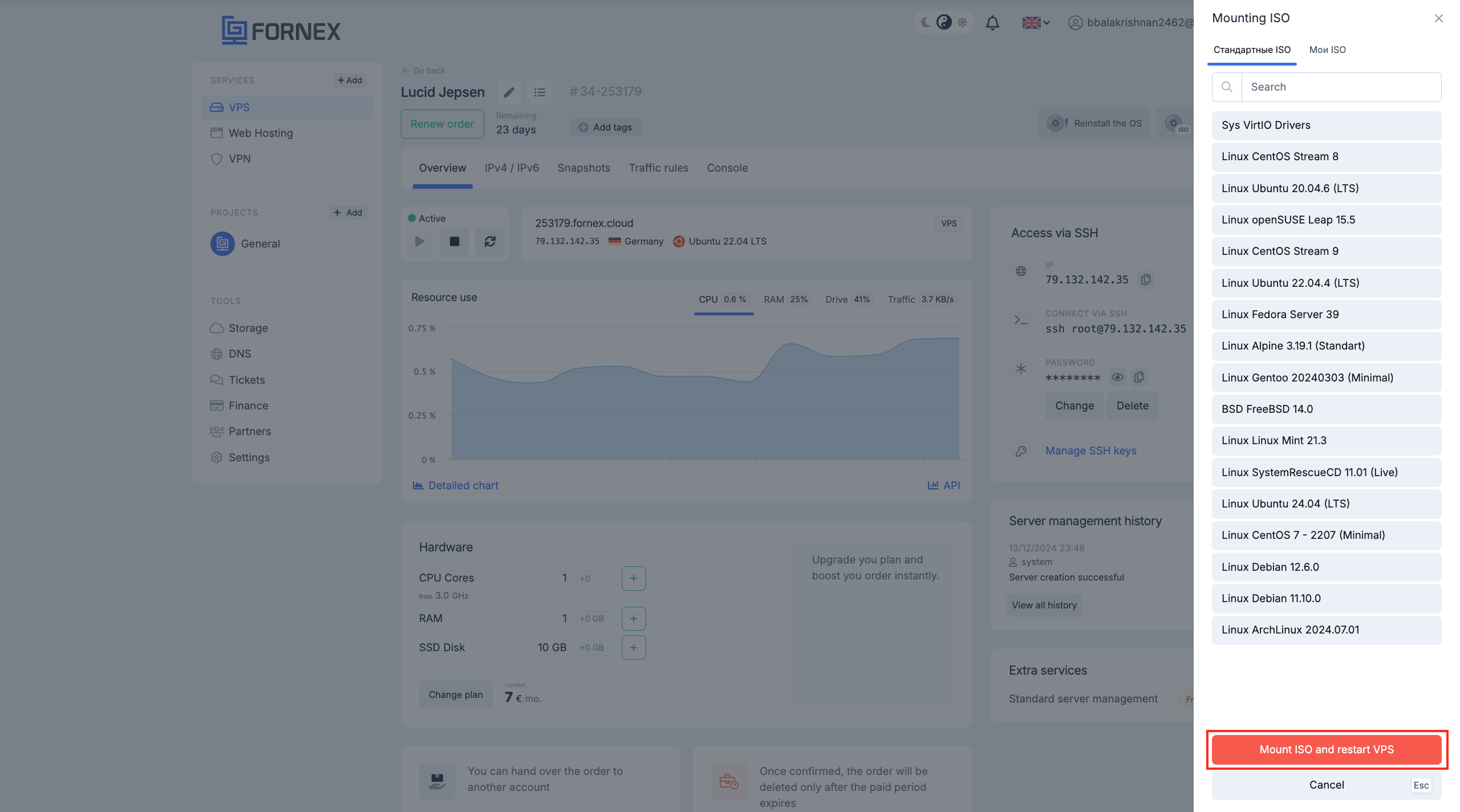Switch to Мои ISO tab

1327,50
